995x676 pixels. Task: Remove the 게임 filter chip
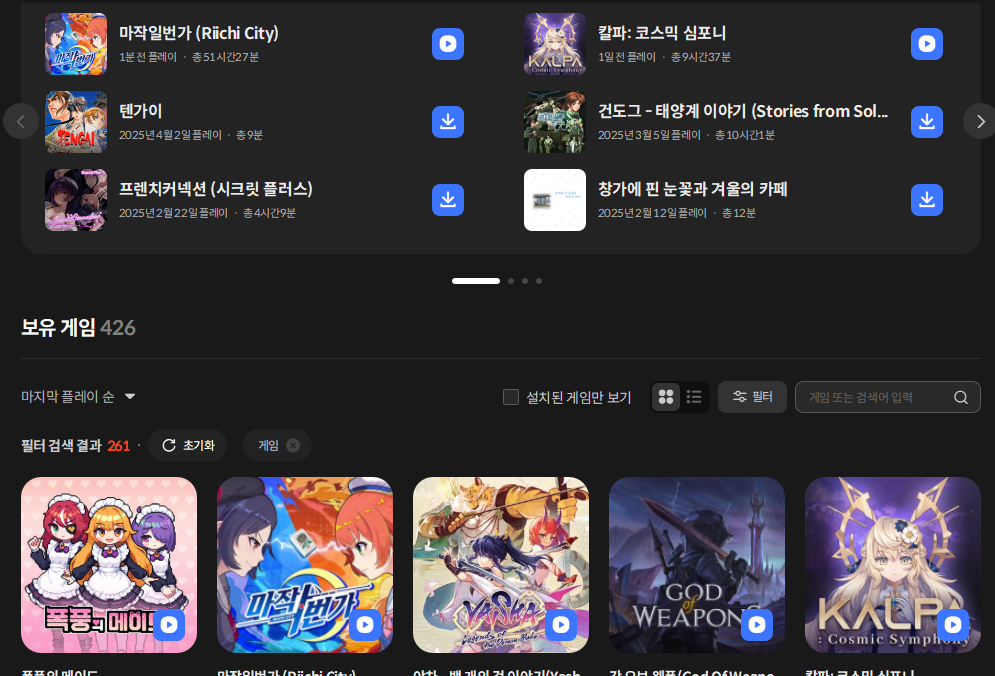[x=293, y=446]
